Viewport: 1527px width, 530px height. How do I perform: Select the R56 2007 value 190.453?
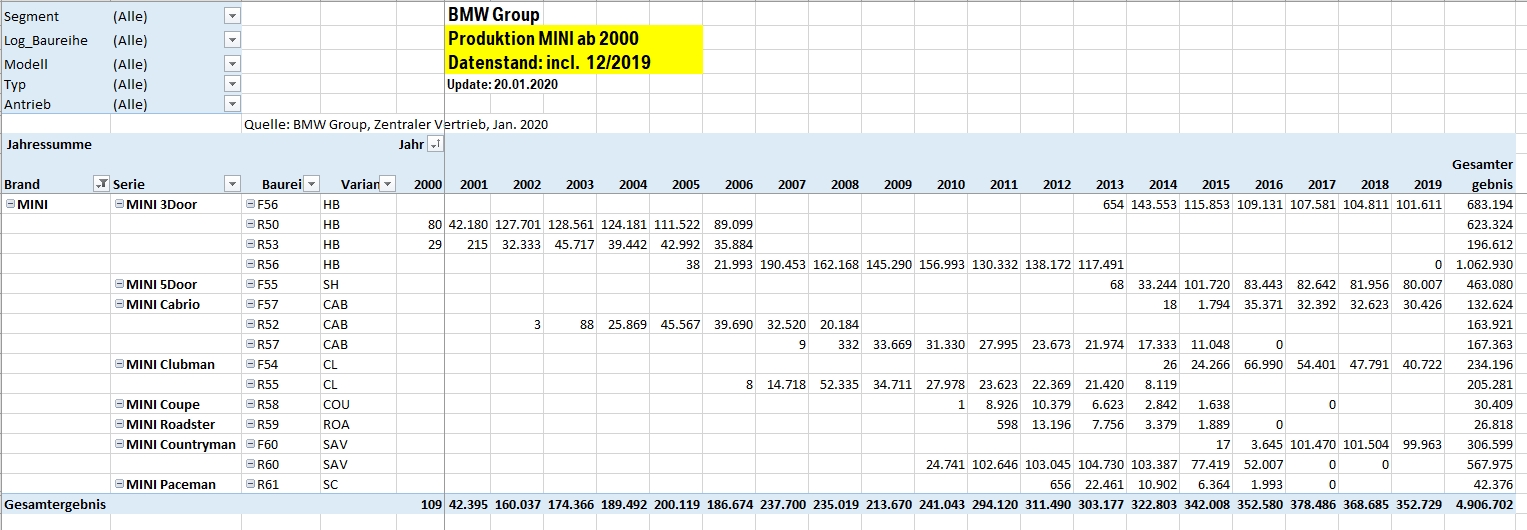click(x=782, y=264)
